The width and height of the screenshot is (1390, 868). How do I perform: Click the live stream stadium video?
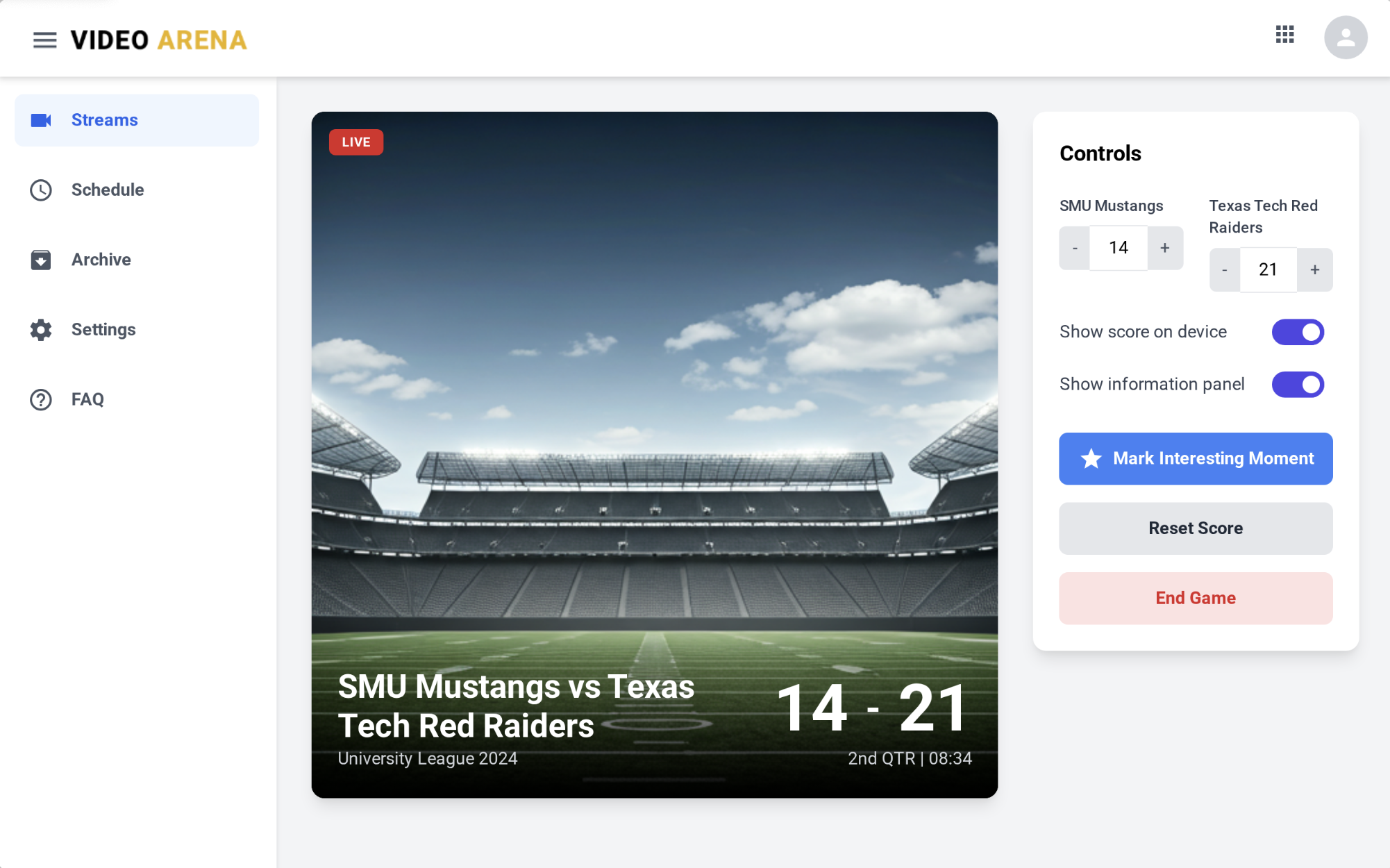[655, 455]
